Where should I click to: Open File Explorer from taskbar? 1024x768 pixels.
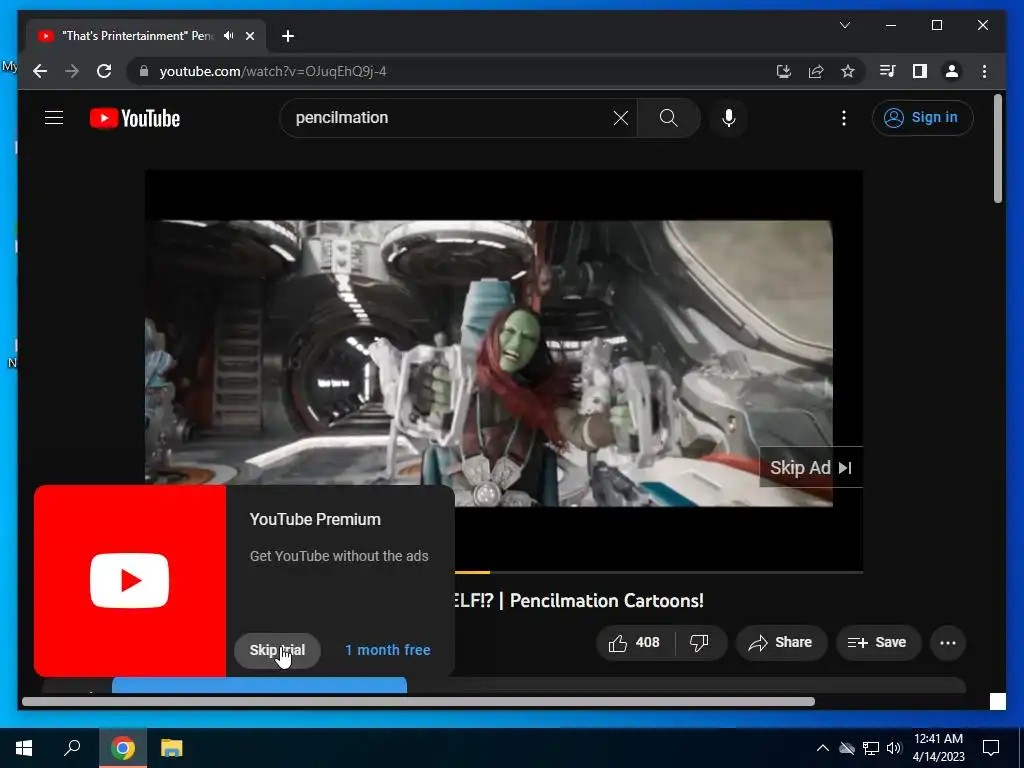pyautogui.click(x=171, y=748)
